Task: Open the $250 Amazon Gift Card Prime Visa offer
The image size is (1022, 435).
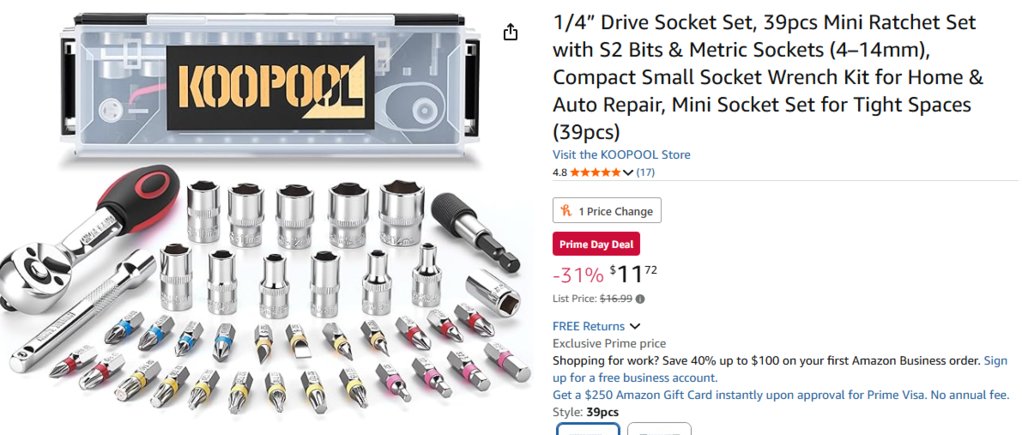Action: [x=781, y=395]
